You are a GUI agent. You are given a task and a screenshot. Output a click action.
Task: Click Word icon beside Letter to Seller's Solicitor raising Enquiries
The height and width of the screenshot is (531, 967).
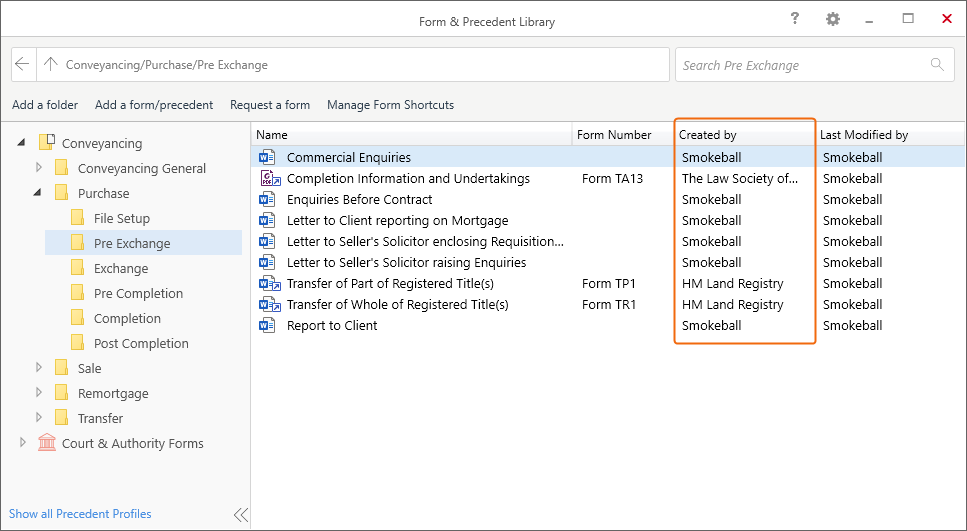pyautogui.click(x=267, y=262)
